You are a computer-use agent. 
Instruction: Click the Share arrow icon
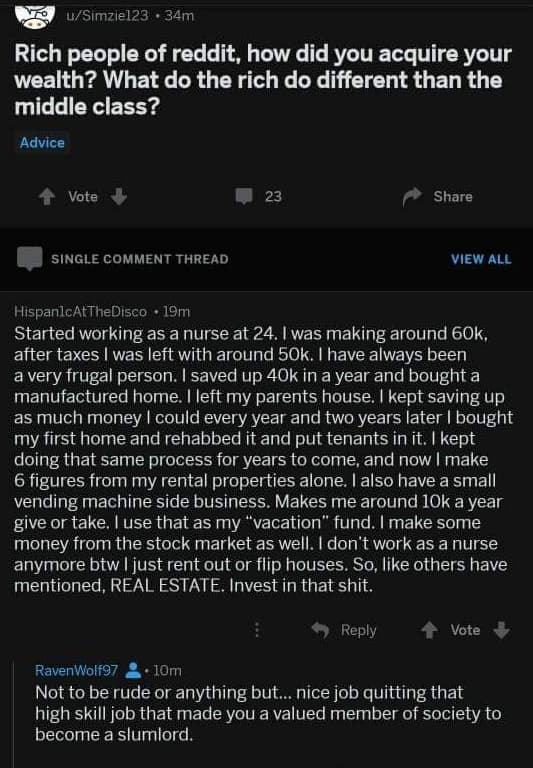click(412, 197)
